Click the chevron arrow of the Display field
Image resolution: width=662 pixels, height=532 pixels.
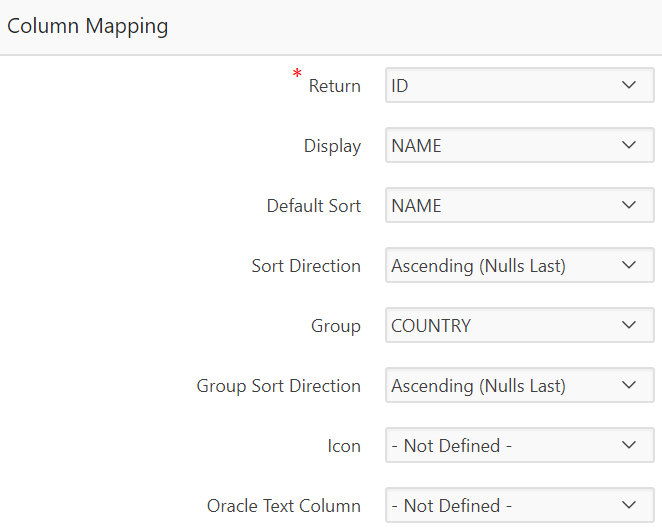click(x=629, y=146)
